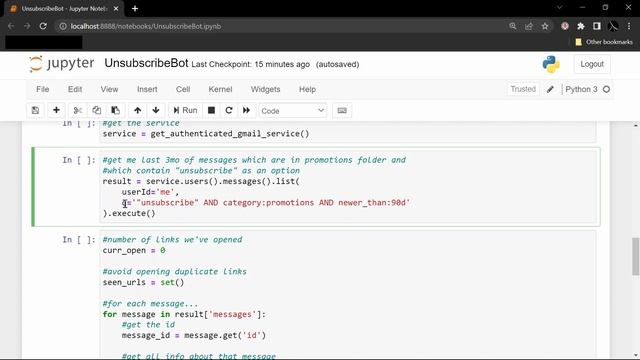Viewport: 640px width, 360px height.
Task: Click the line 'result = service.users().messages().list('
Action: click(201, 181)
